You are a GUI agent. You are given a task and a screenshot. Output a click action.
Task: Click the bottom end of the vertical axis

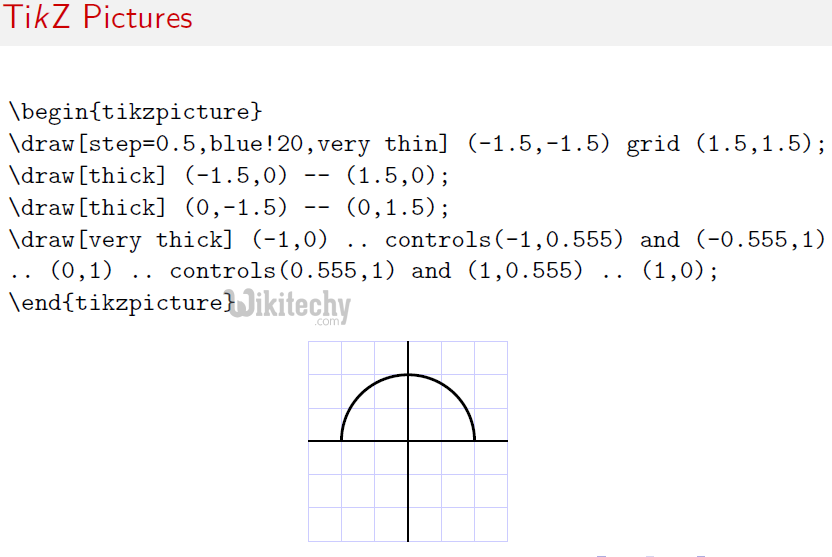click(x=408, y=538)
